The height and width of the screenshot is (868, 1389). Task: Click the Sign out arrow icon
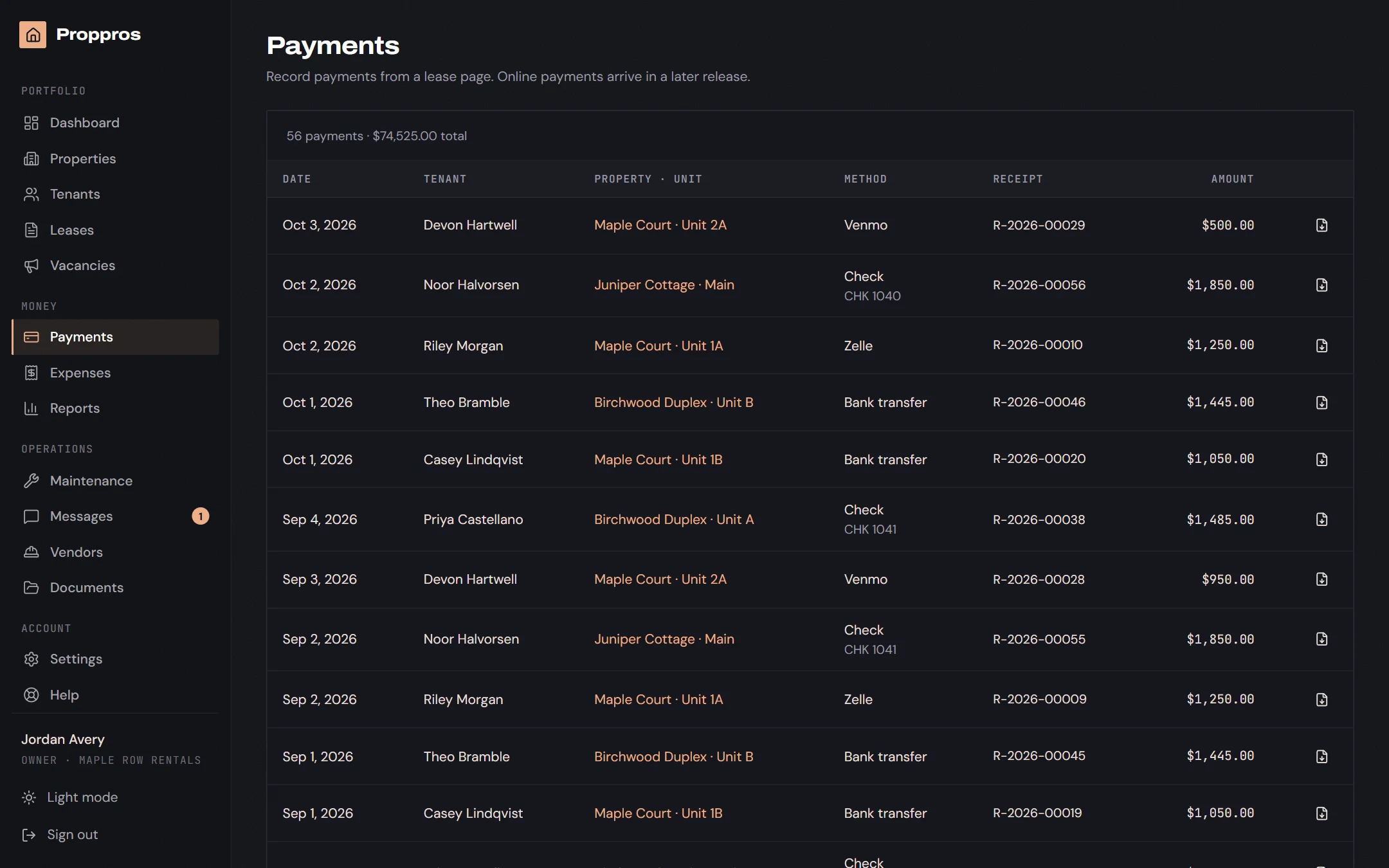click(29, 835)
